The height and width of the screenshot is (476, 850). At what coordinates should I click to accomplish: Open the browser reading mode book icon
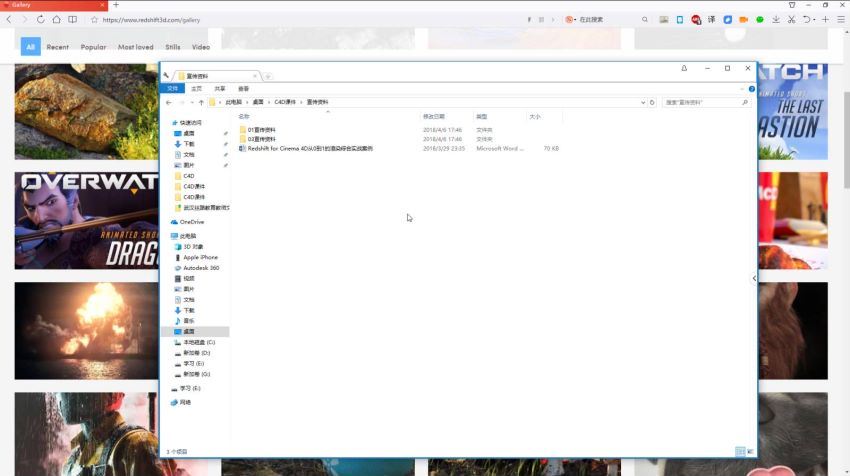pos(73,20)
